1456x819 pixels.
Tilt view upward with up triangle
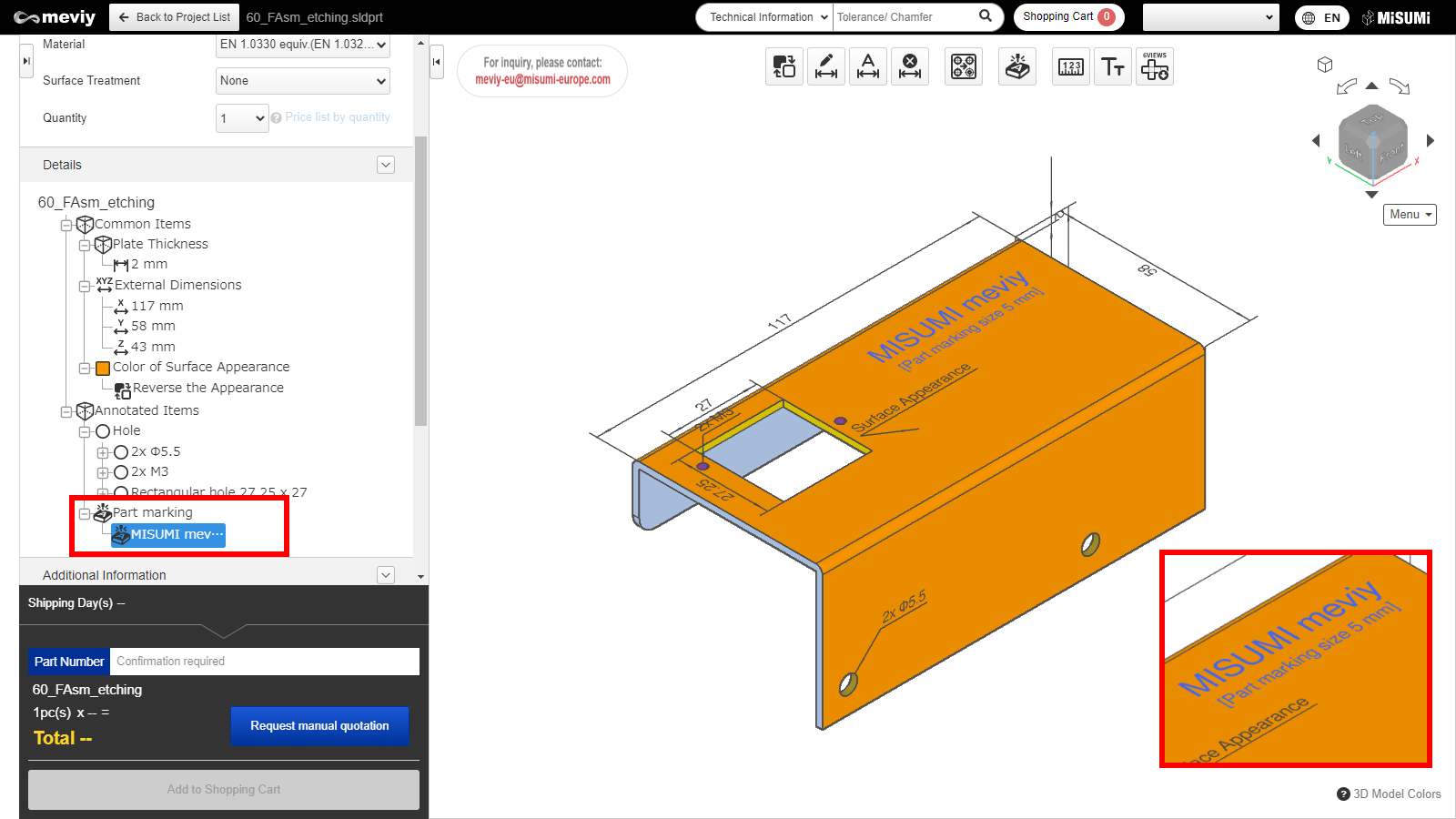(1372, 86)
